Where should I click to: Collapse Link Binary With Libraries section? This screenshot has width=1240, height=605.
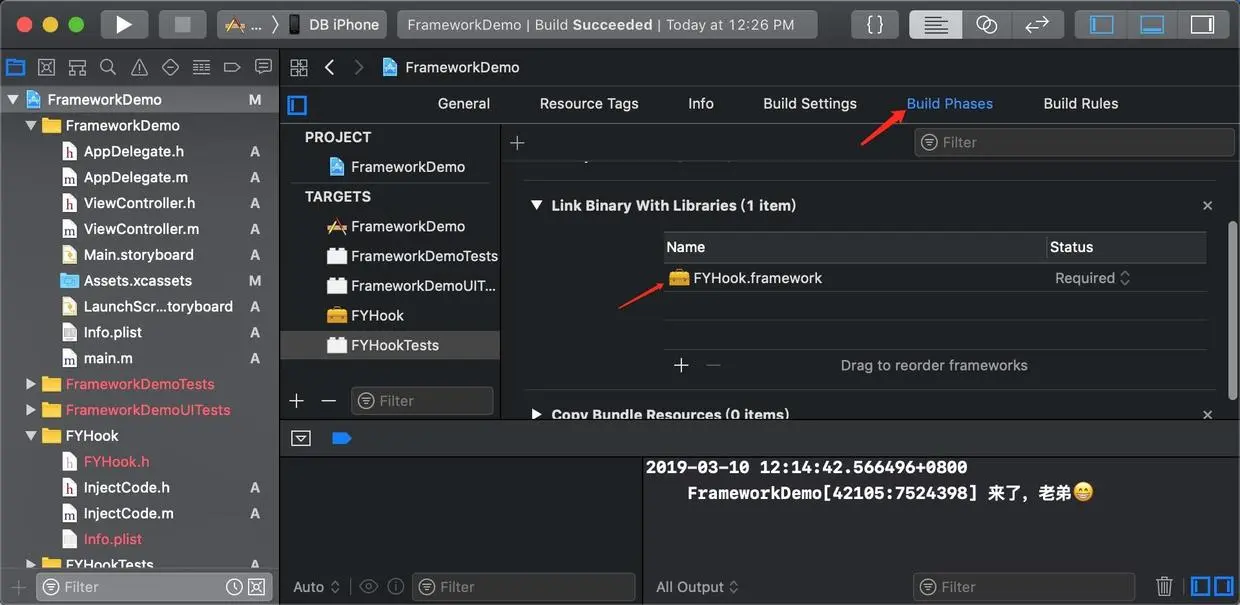536,205
